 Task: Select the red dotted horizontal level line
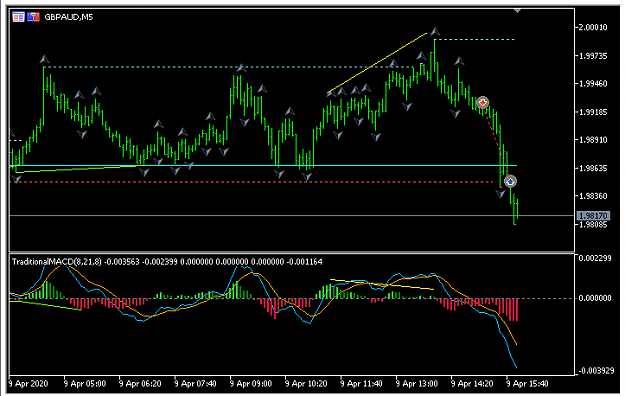pos(251,182)
